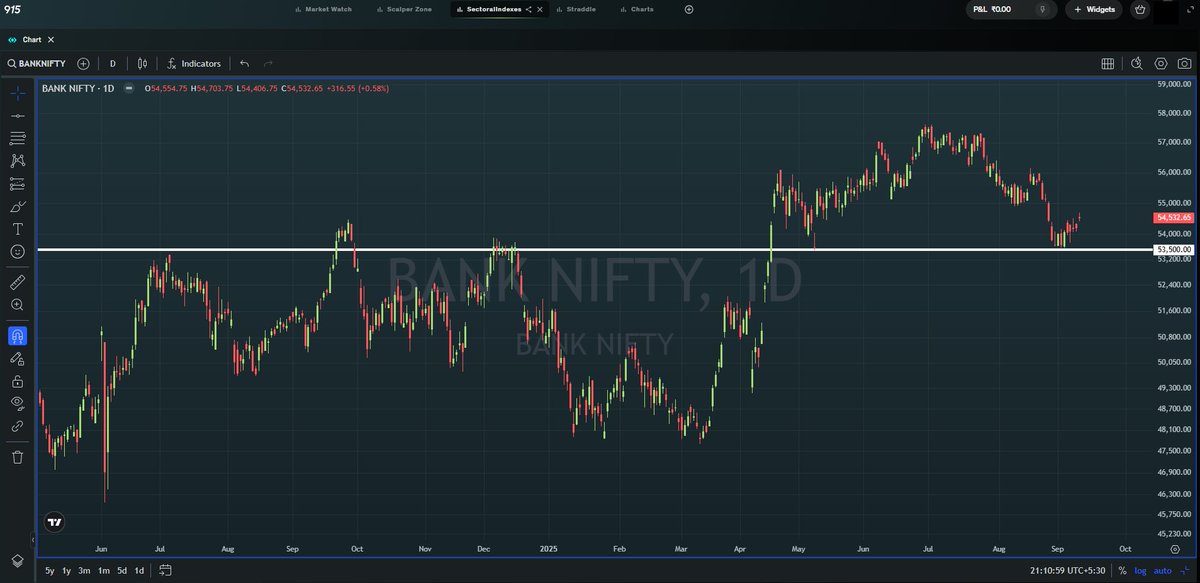This screenshot has width=1200, height=583.
Task: Toggle lock all drawing tools
Action: (x=18, y=381)
